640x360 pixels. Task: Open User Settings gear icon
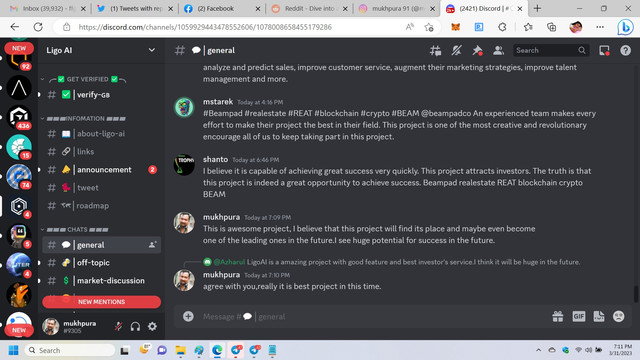tap(152, 327)
